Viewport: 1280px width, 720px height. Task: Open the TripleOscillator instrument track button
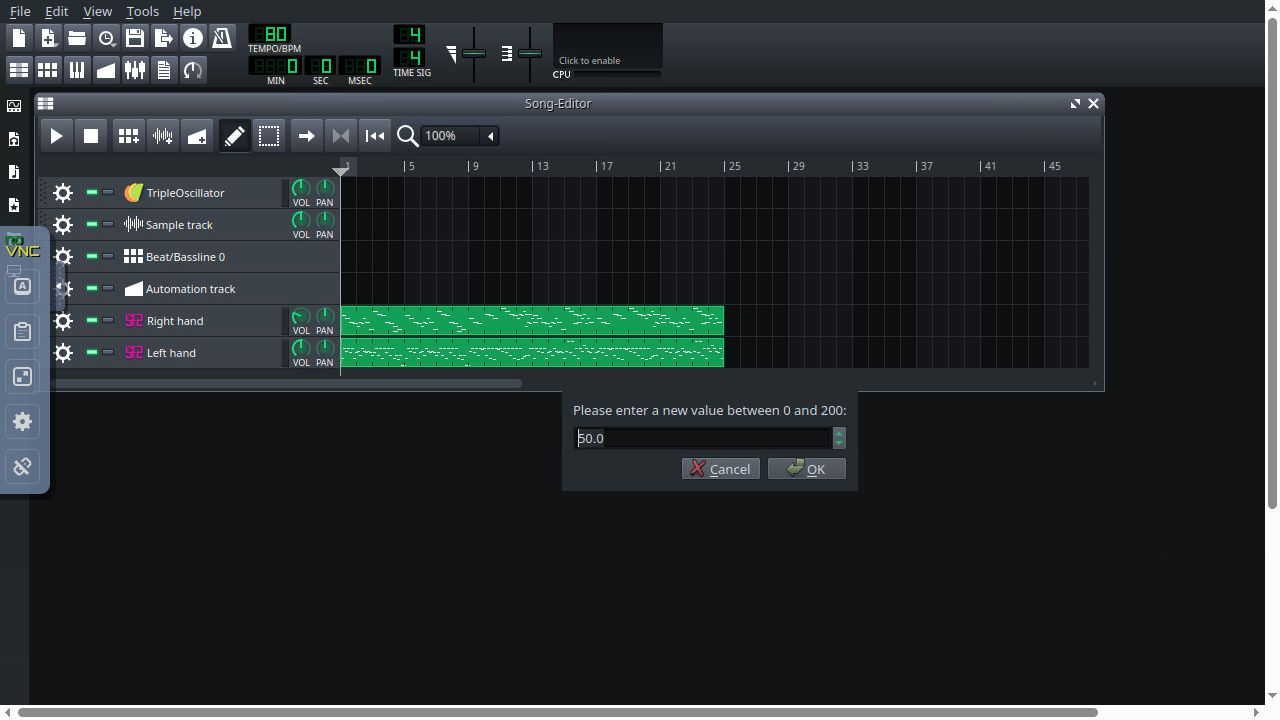point(202,193)
